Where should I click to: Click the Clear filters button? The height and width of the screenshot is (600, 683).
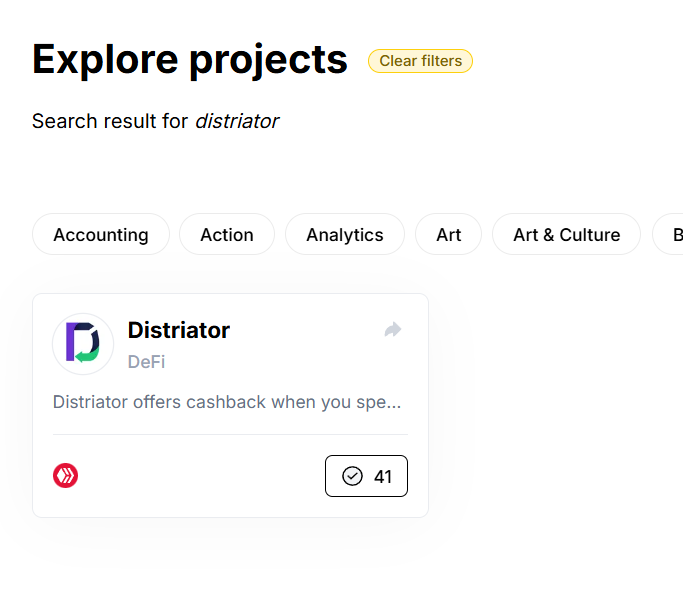(420, 61)
